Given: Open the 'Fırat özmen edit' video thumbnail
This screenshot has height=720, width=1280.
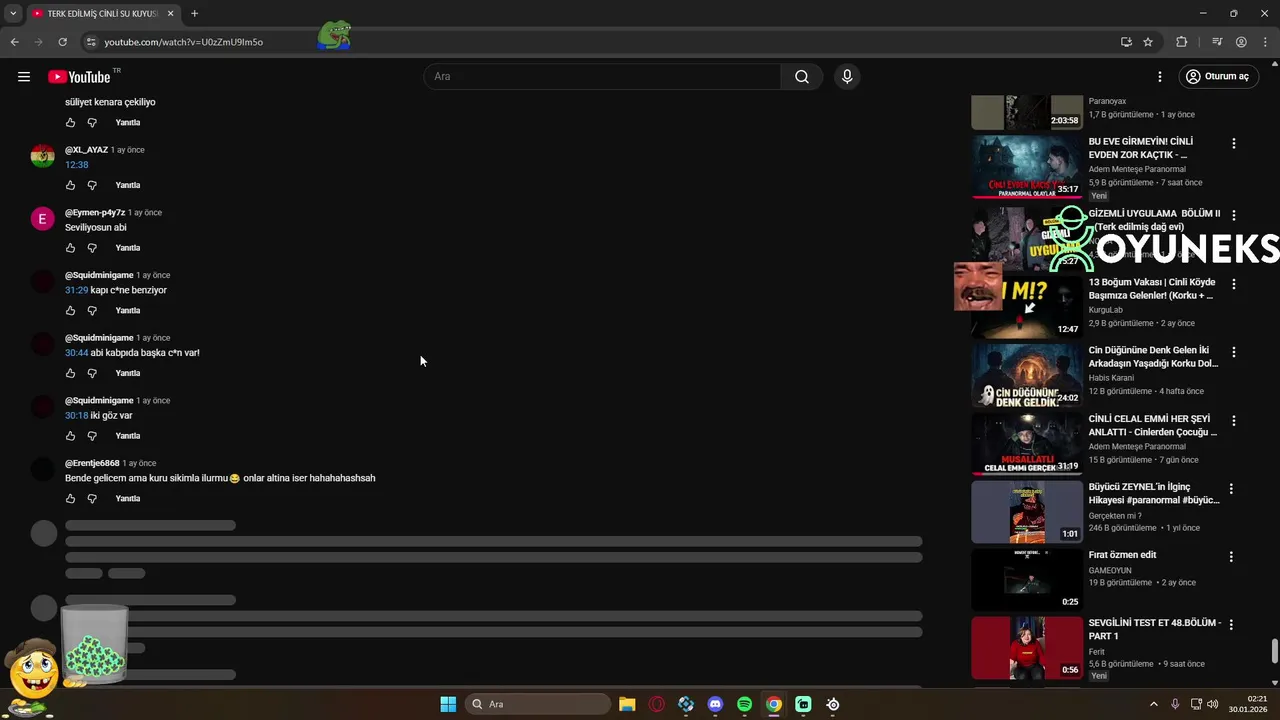Looking at the screenshot, I should (x=1027, y=579).
